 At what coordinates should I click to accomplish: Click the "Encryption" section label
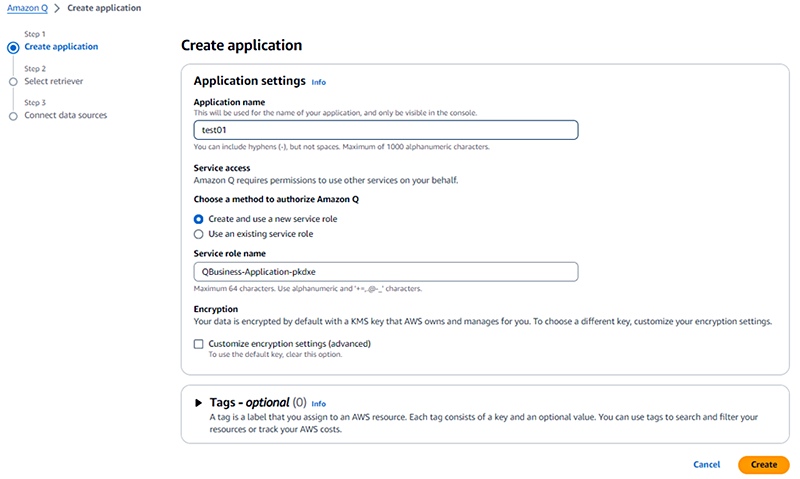click(x=216, y=309)
